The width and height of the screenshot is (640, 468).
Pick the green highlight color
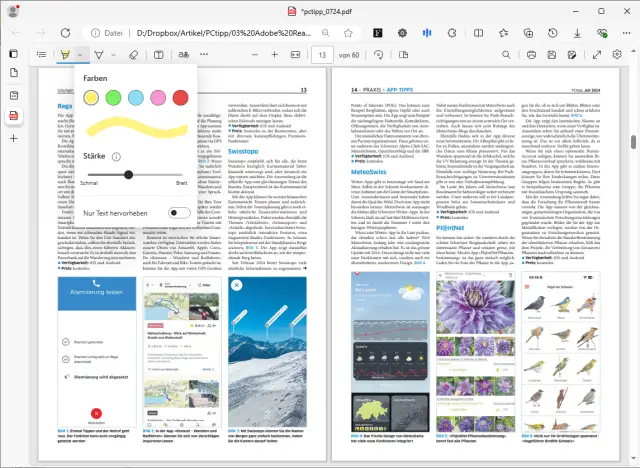point(114,98)
